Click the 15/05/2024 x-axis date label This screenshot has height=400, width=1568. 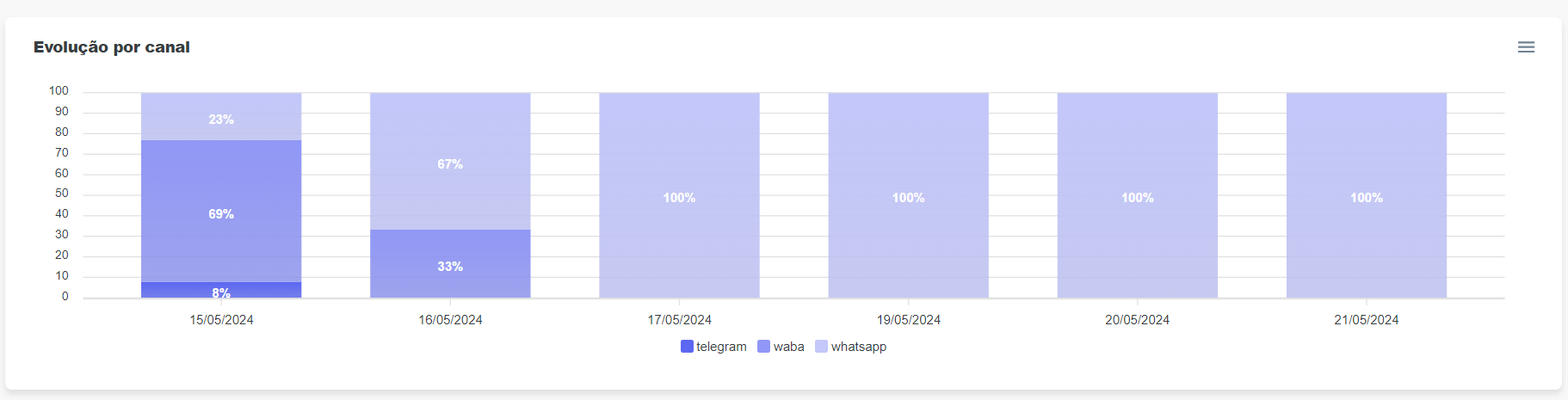[221, 320]
